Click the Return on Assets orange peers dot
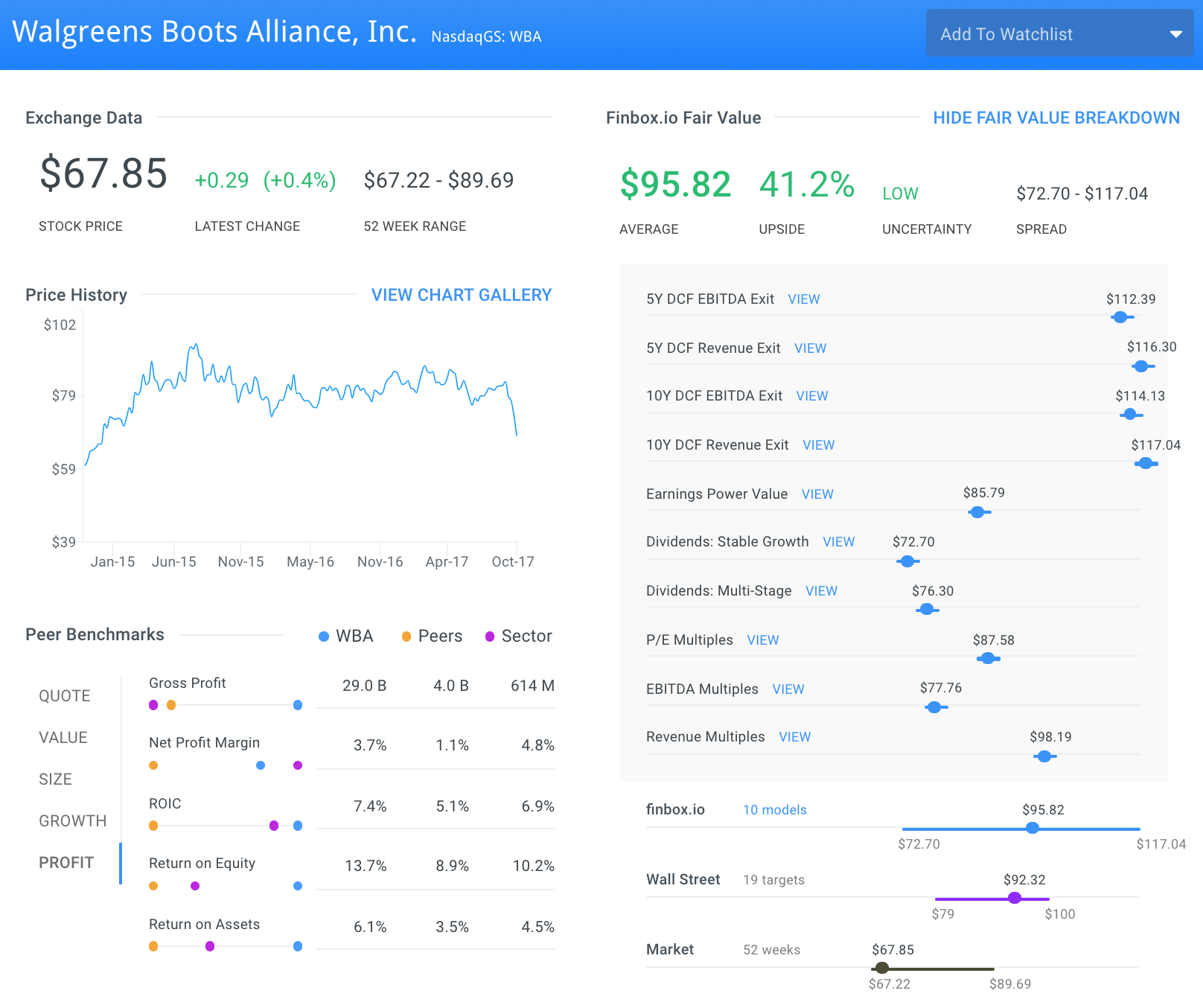This screenshot has height=1008, width=1203. click(153, 946)
